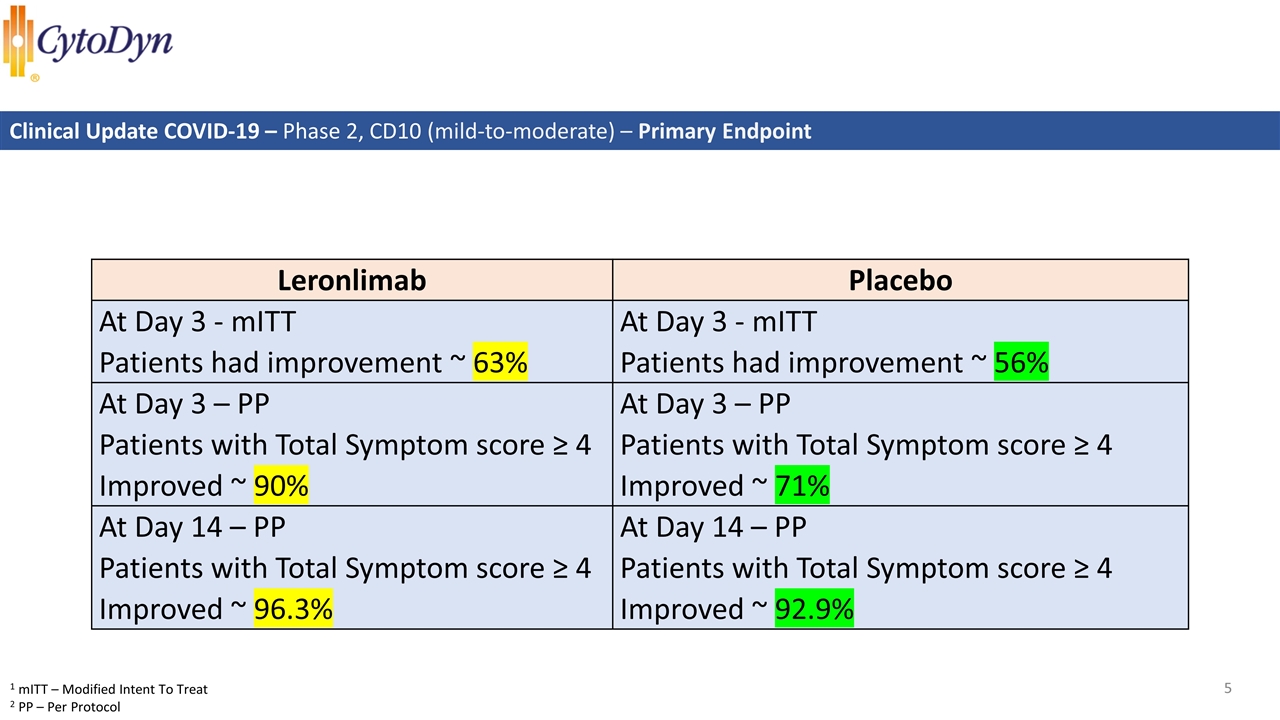Click the green-highlighted 92.9% value

(814, 609)
